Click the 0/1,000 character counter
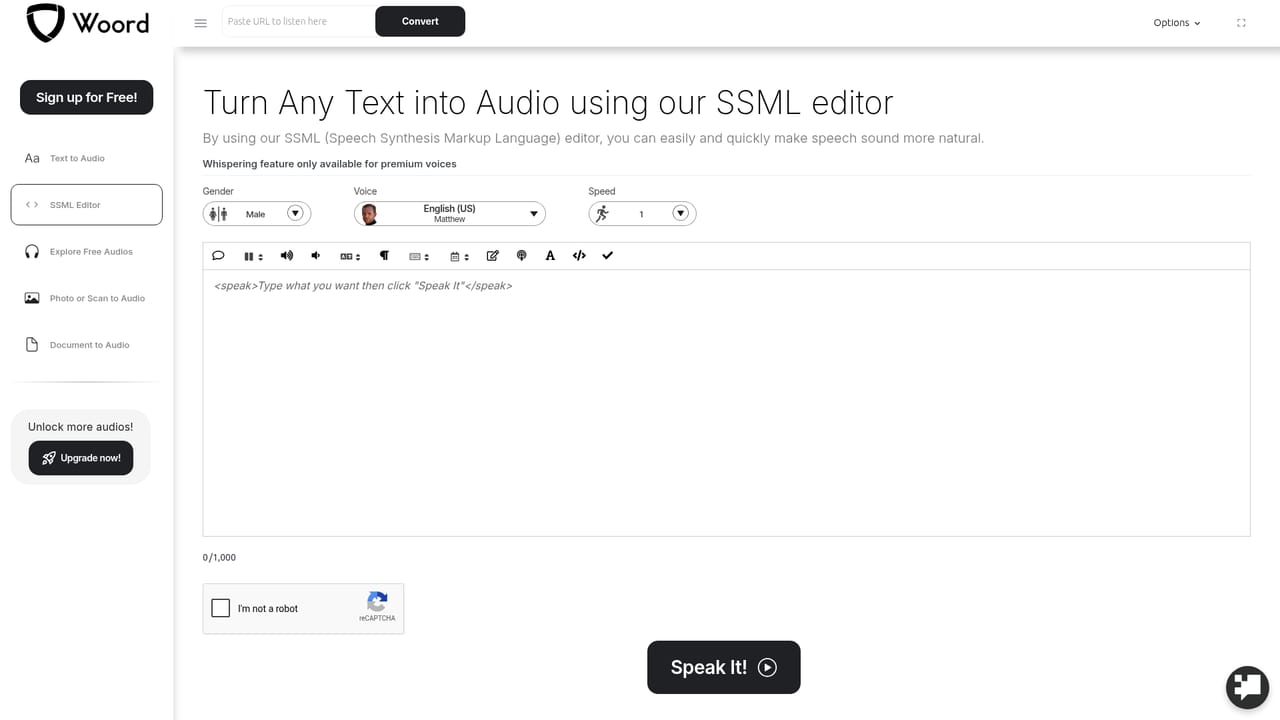Screen dimensions: 1280x720 [219, 558]
